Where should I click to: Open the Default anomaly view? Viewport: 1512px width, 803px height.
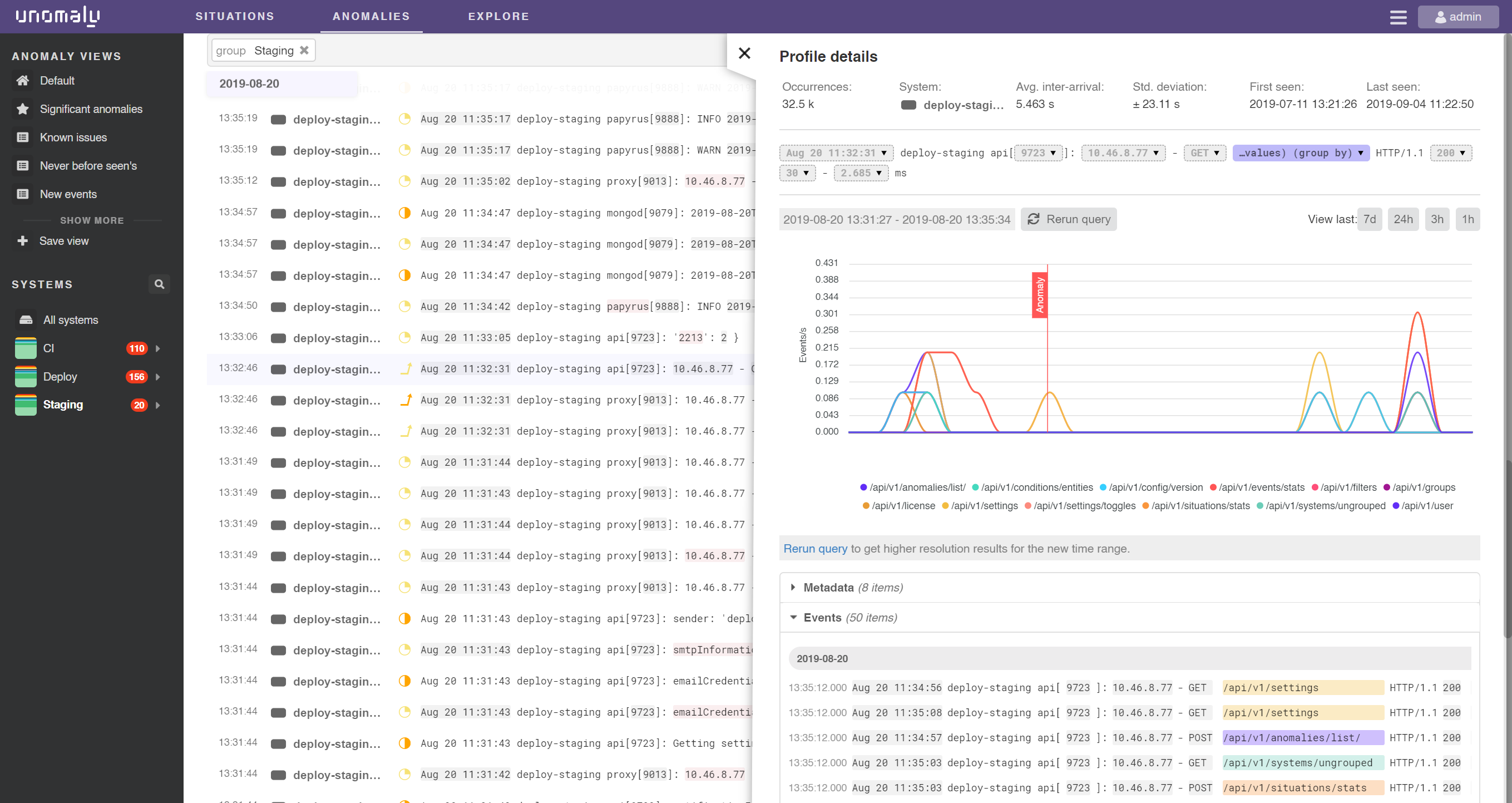tap(57, 81)
